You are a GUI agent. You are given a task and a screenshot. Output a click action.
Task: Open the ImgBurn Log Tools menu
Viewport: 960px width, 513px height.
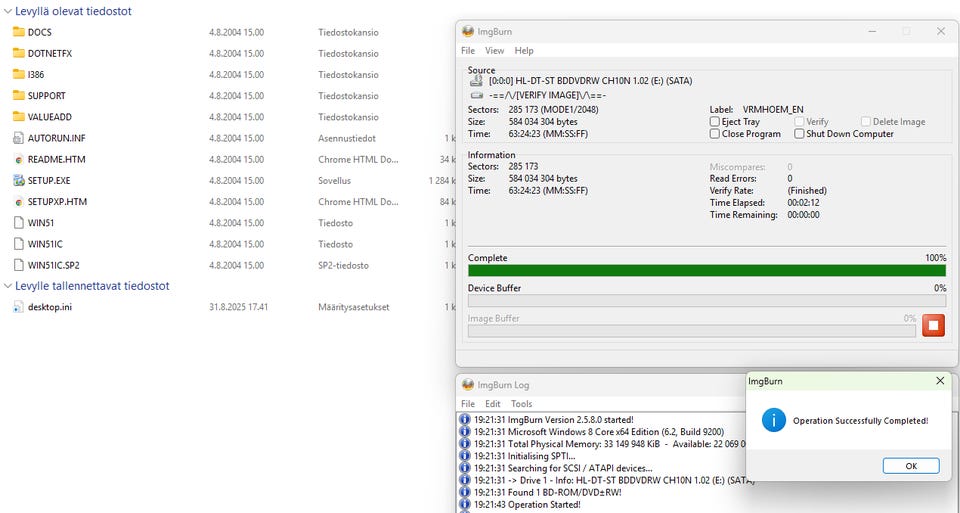[521, 403]
